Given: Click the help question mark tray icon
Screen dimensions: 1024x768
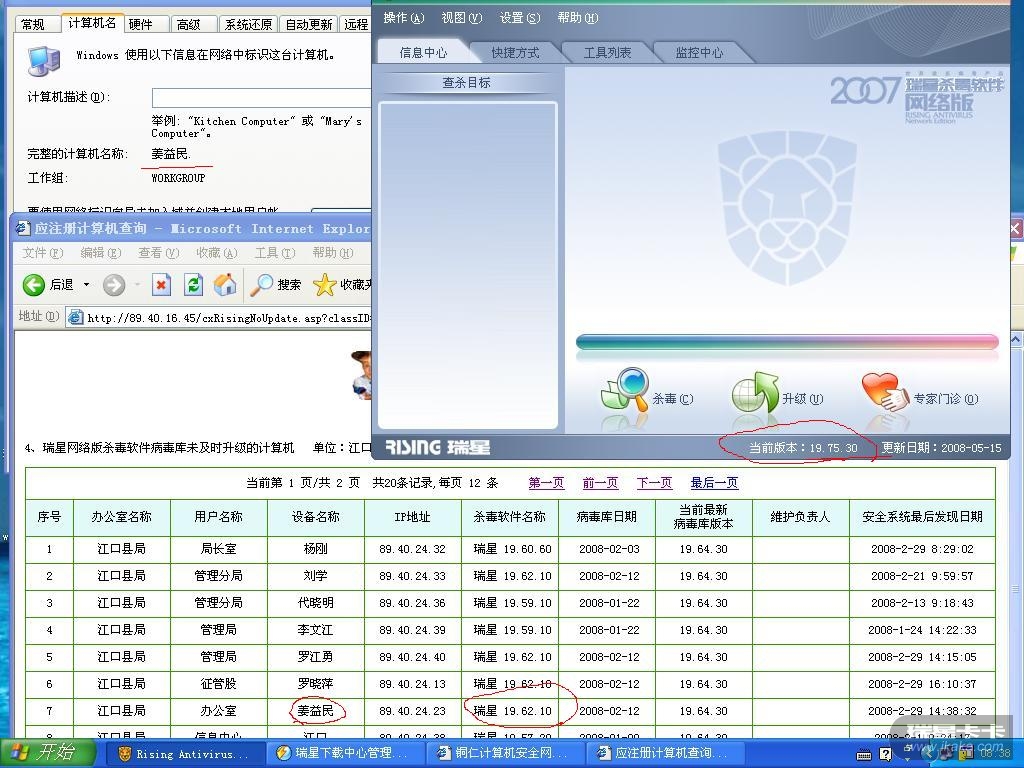Looking at the screenshot, I should pos(886,754).
